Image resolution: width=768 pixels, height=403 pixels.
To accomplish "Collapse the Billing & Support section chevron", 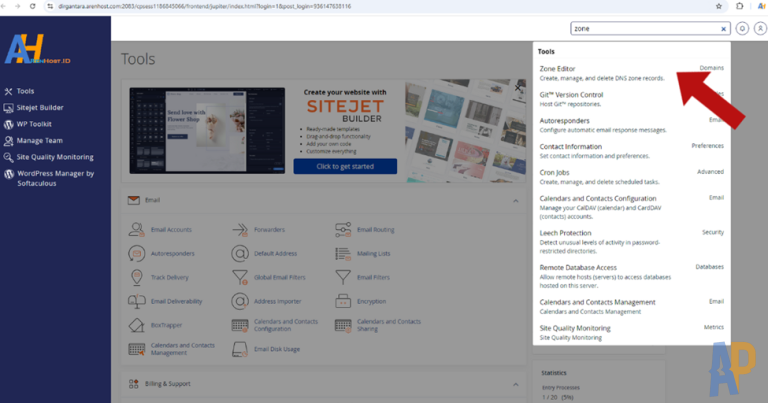I will [516, 384].
